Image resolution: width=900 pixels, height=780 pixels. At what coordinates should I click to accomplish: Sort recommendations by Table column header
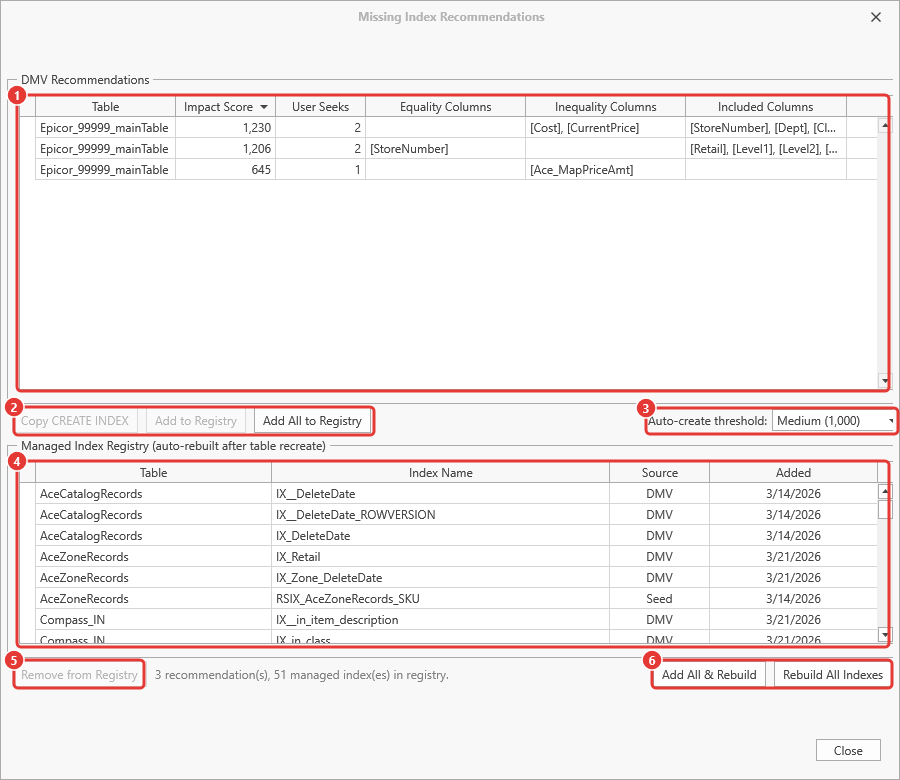(x=106, y=107)
